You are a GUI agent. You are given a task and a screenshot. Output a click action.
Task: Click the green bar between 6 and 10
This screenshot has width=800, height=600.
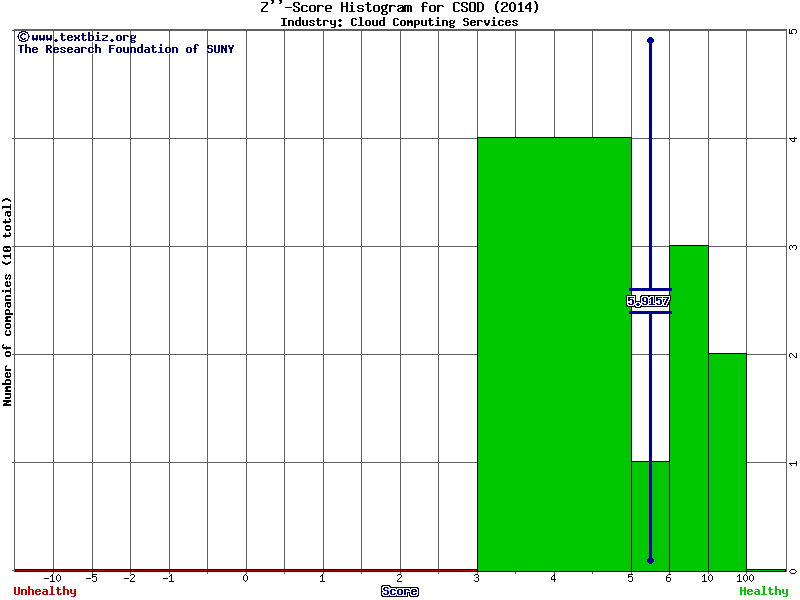click(689, 408)
